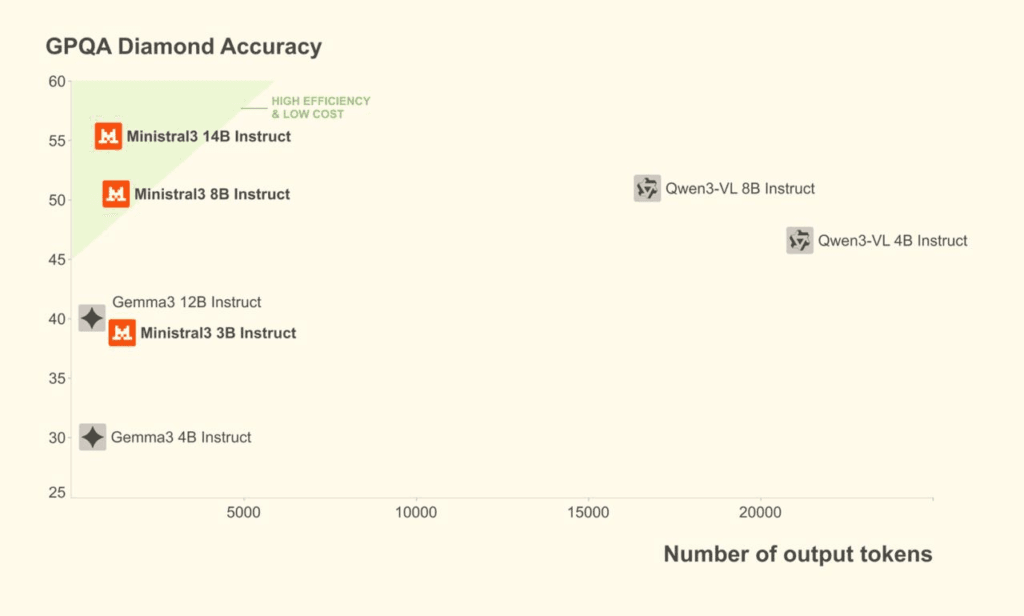Click the Ministral3 3B Instruct icon
This screenshot has height=616, width=1024.
pos(122,333)
